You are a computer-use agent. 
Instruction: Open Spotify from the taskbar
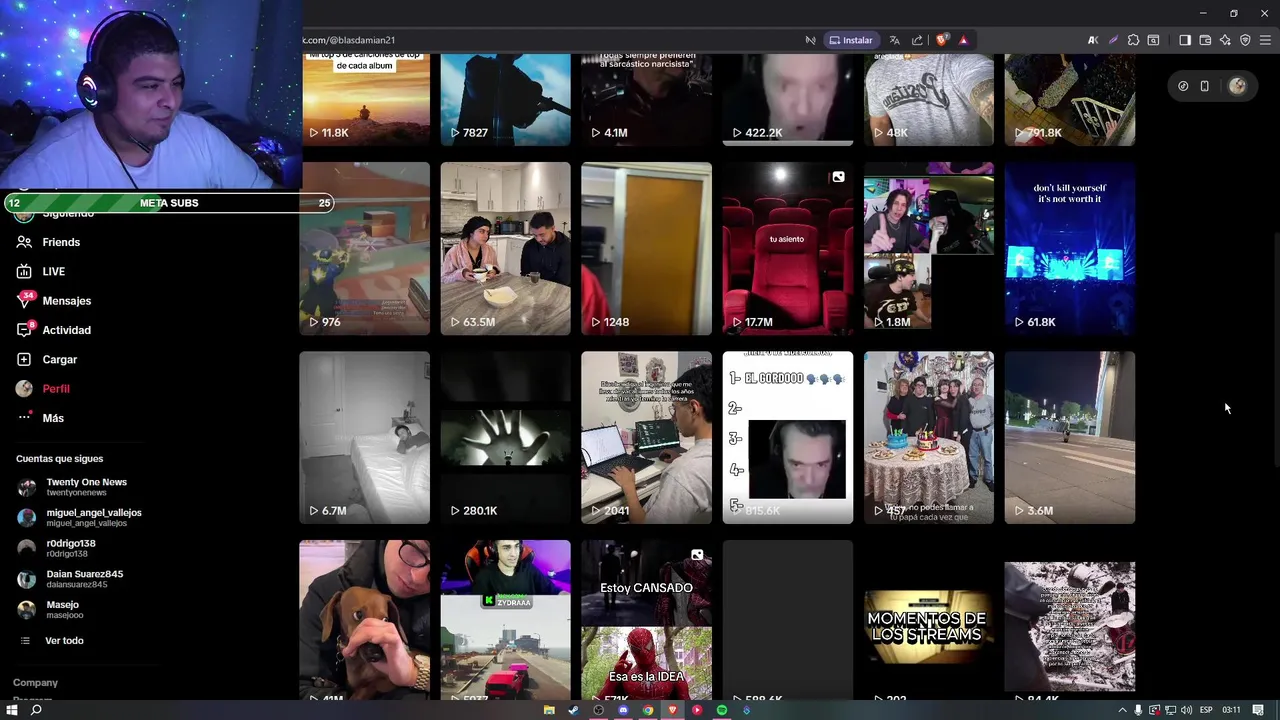coord(722,710)
